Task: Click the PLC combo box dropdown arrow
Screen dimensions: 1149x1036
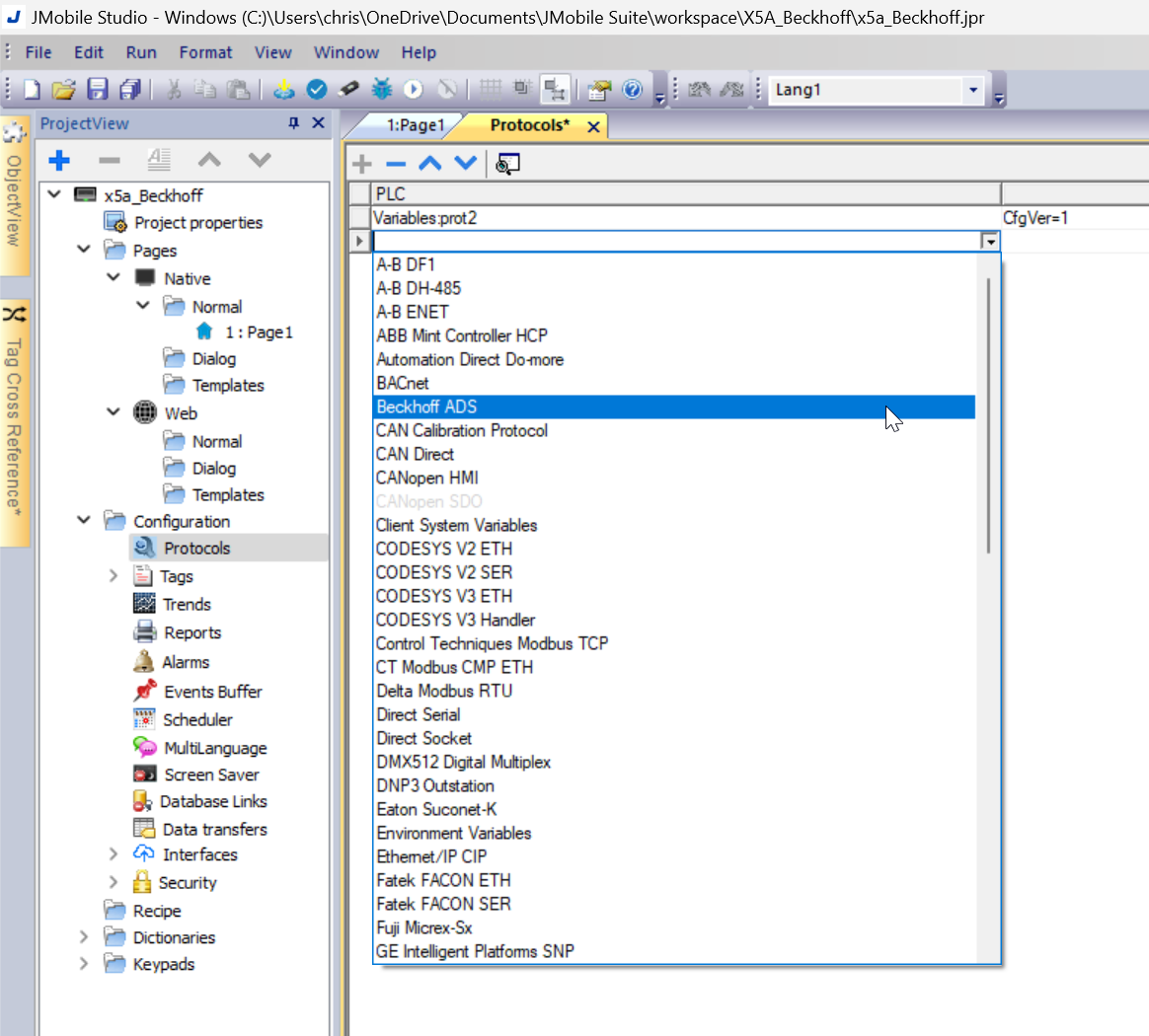Action: [990, 241]
